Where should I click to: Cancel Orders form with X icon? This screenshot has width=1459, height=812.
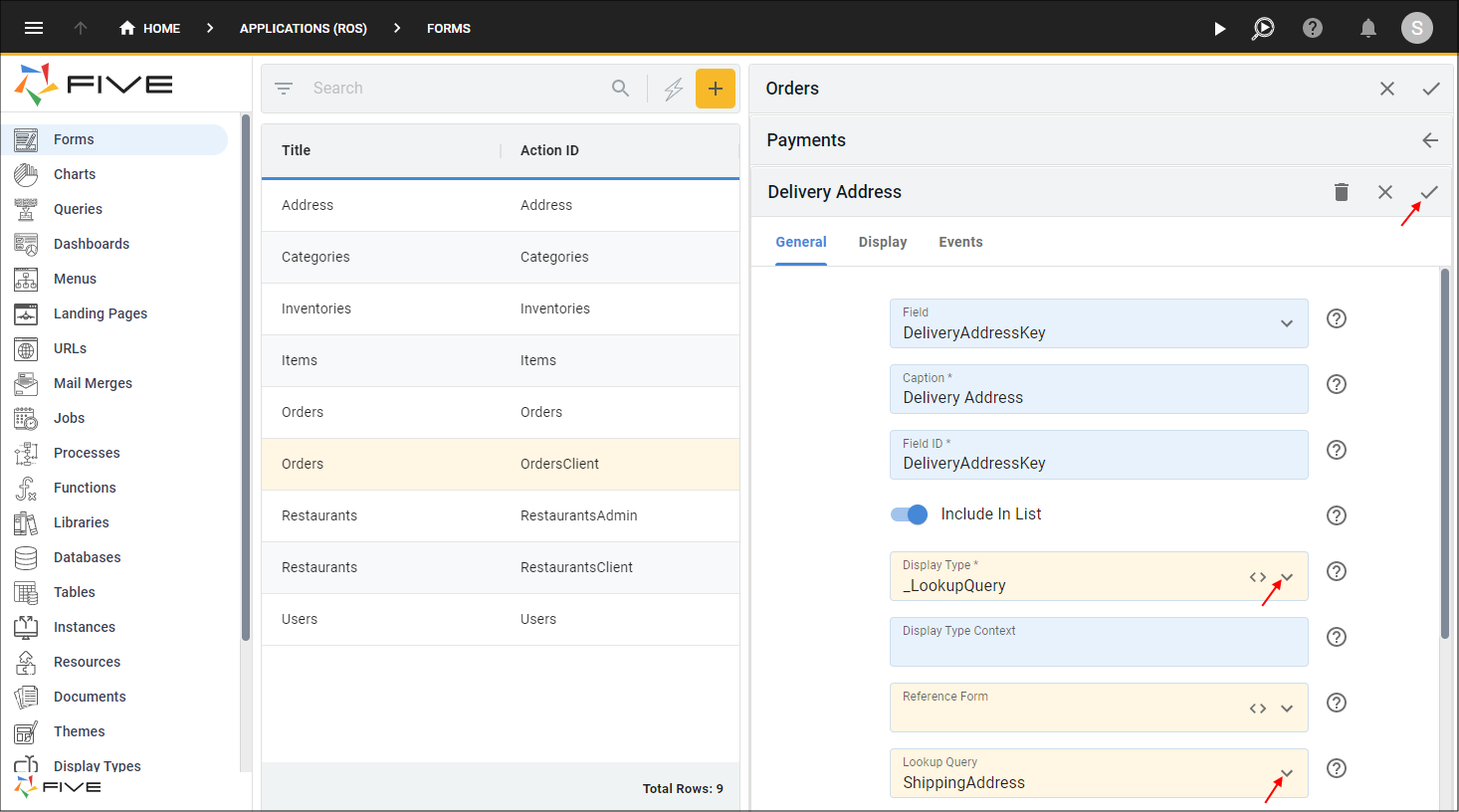pyautogui.click(x=1387, y=89)
